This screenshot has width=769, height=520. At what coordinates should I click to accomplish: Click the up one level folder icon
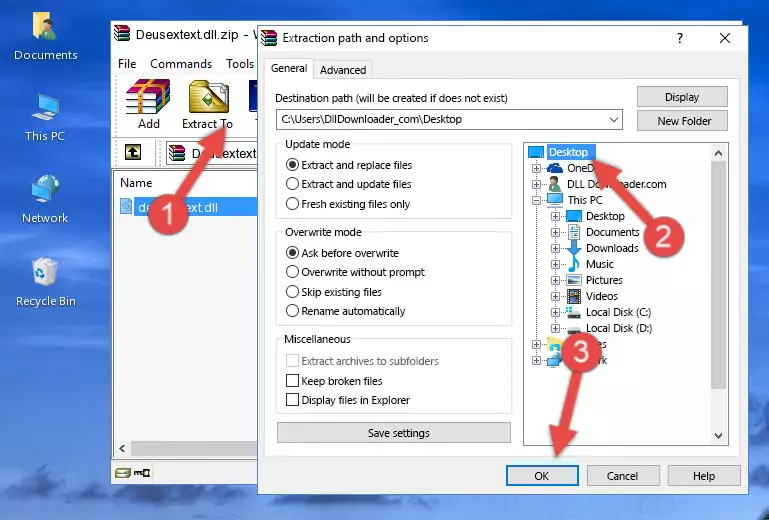133,153
